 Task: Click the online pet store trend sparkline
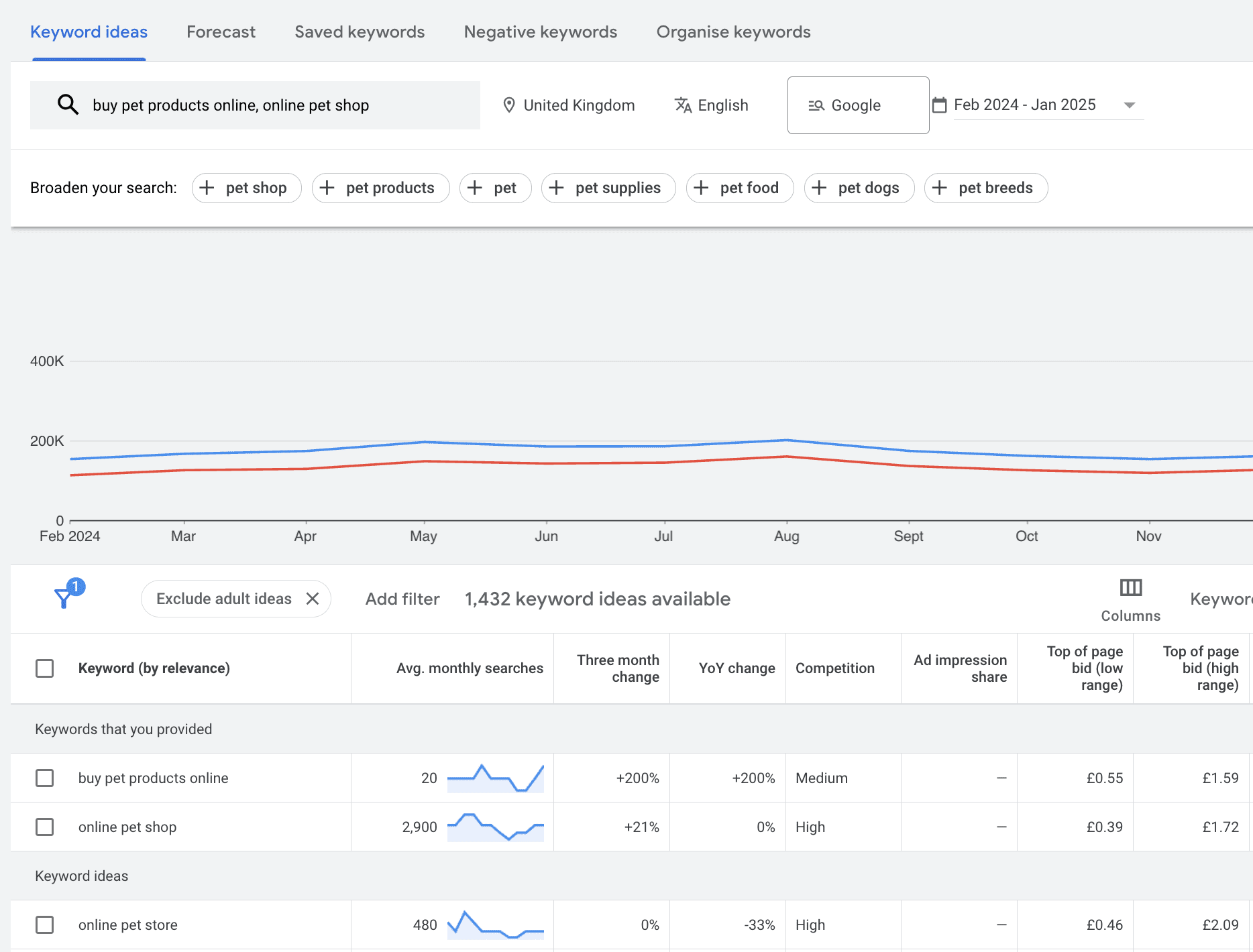[496, 925]
